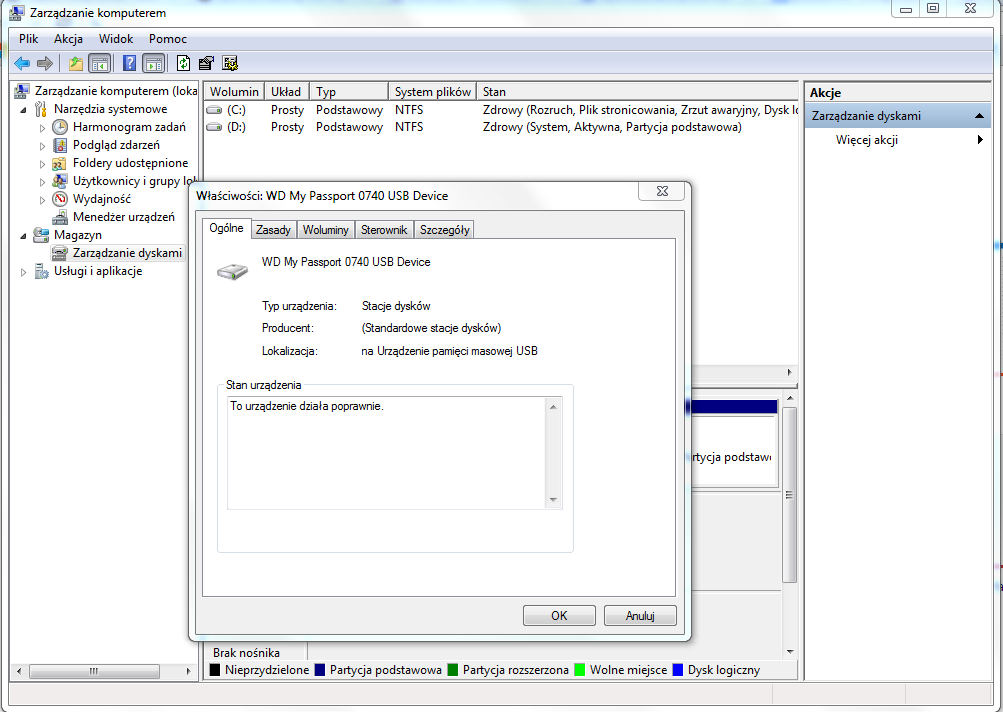This screenshot has height=712, width=1003.
Task: Click Usługi i aplikacje tree node
Action: coord(98,271)
